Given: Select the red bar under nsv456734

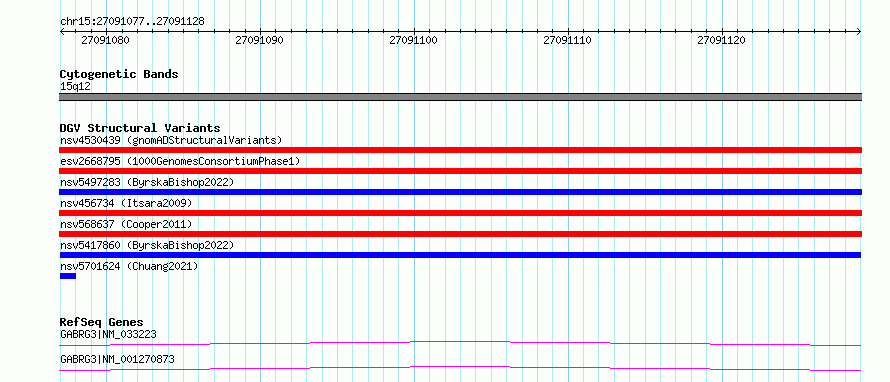Looking at the screenshot, I should click(460, 213).
